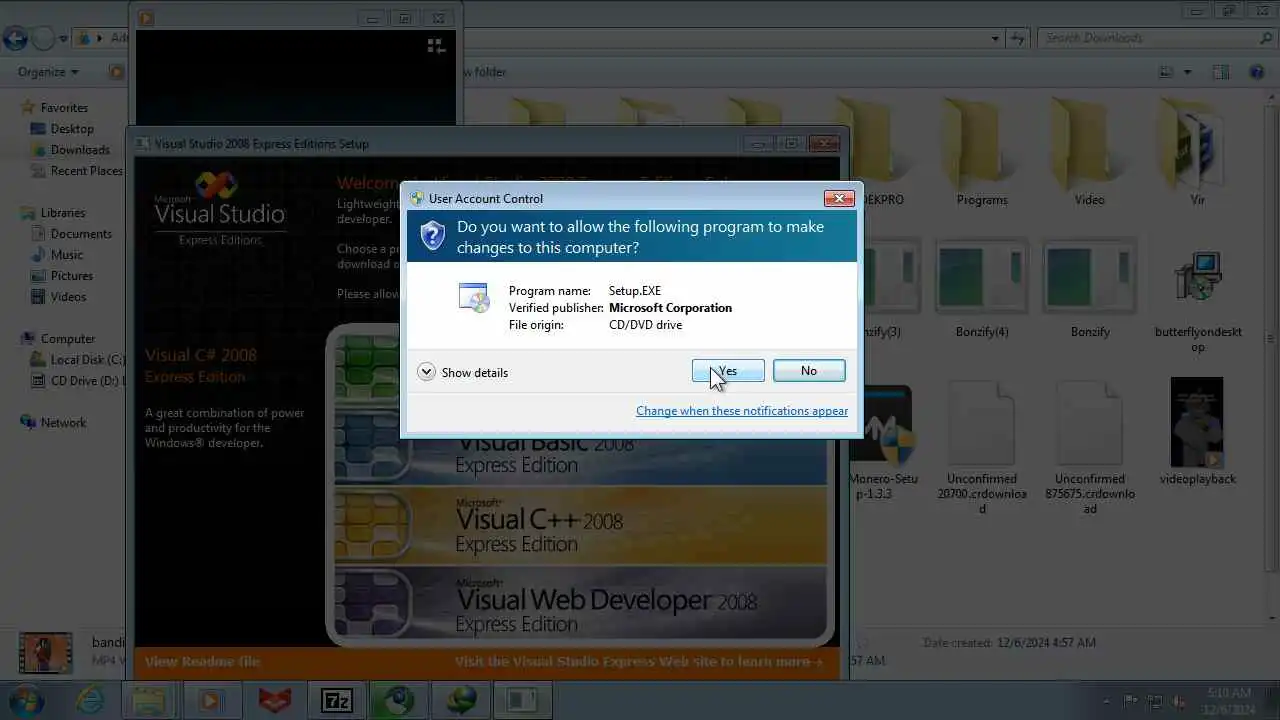
Task: Open the change view dropdown arrow
Action: (x=1188, y=72)
